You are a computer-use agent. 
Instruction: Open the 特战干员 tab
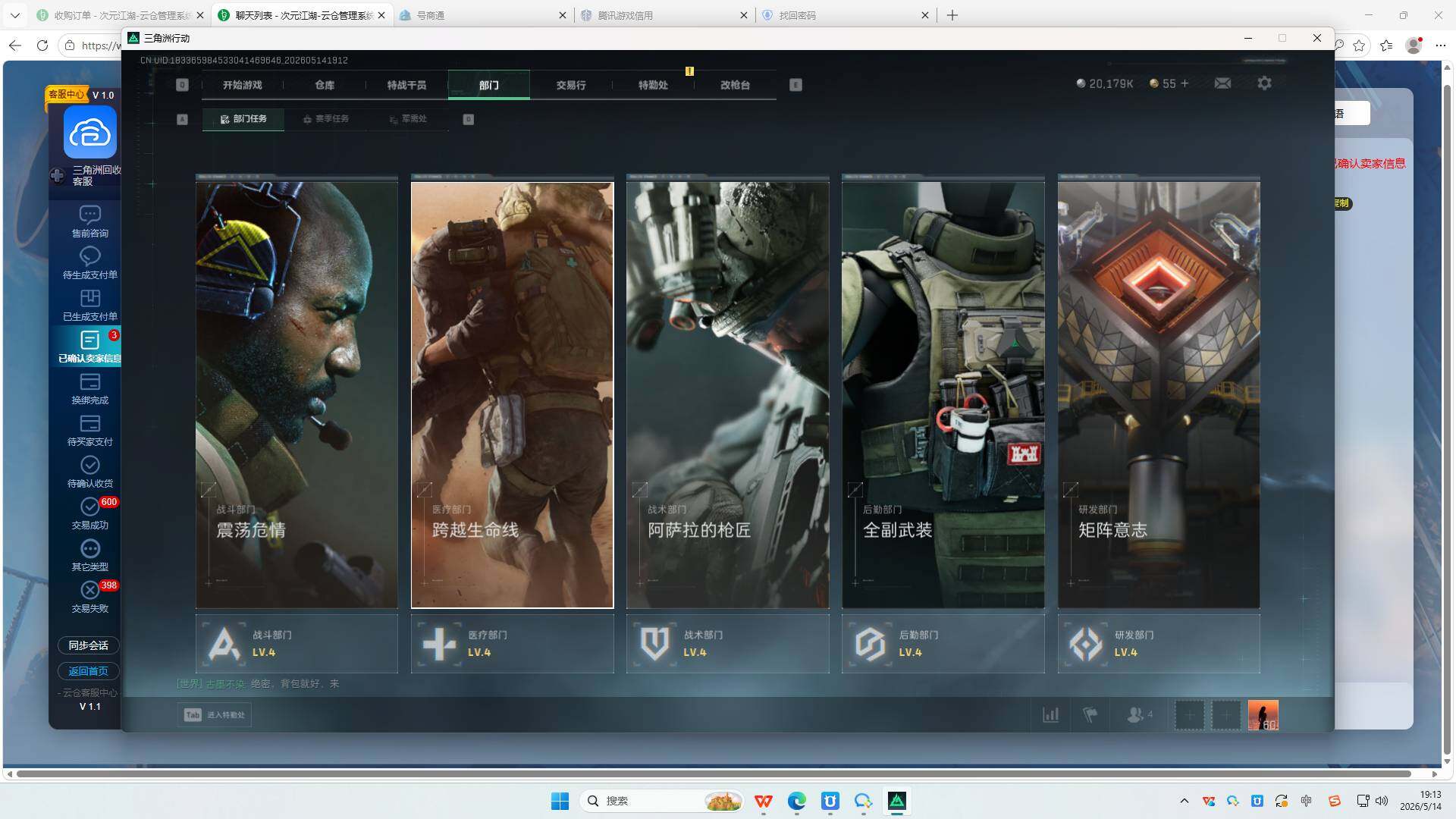tap(406, 85)
